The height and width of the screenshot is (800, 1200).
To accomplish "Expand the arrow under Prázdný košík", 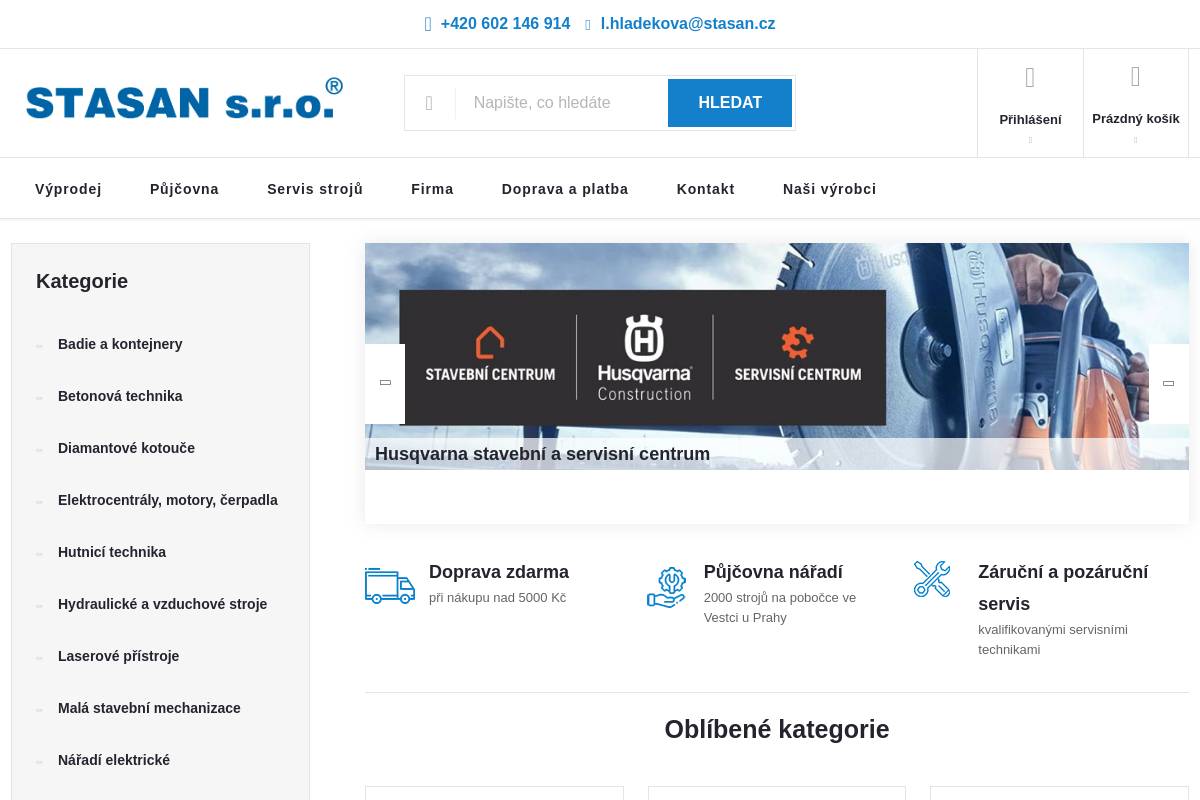I will click(1135, 138).
